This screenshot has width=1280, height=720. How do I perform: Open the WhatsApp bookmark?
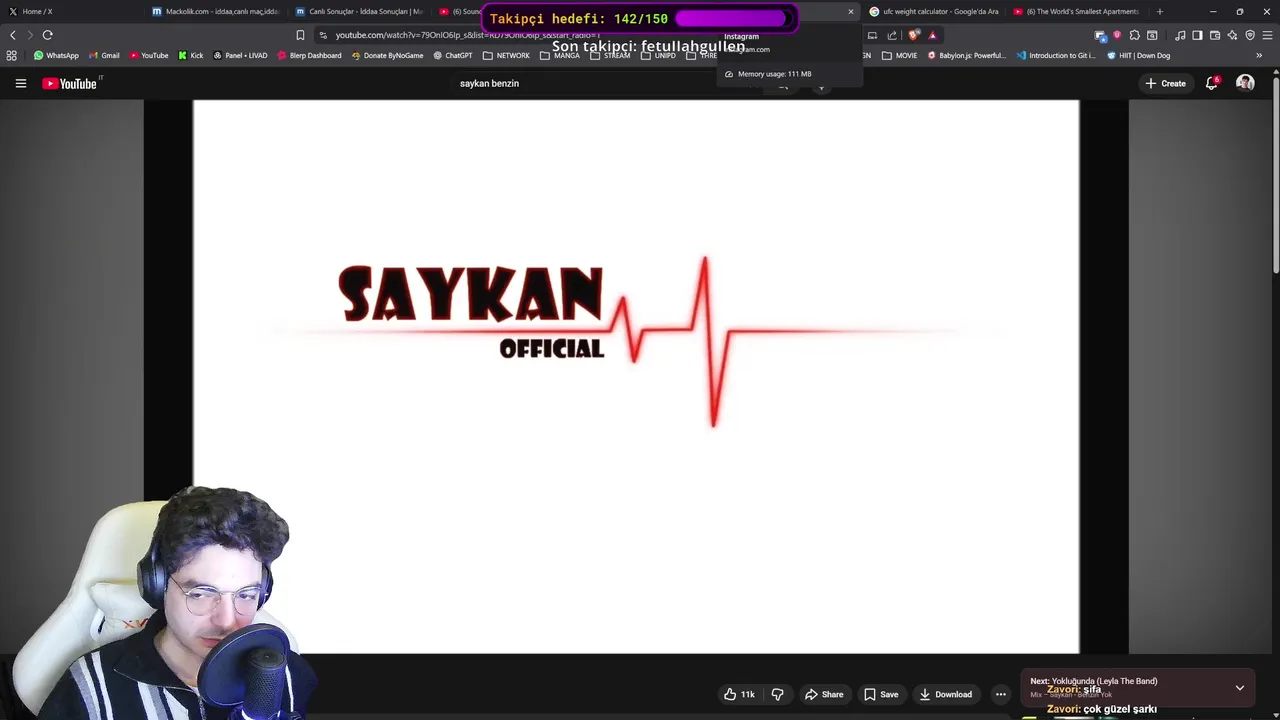pos(56,55)
